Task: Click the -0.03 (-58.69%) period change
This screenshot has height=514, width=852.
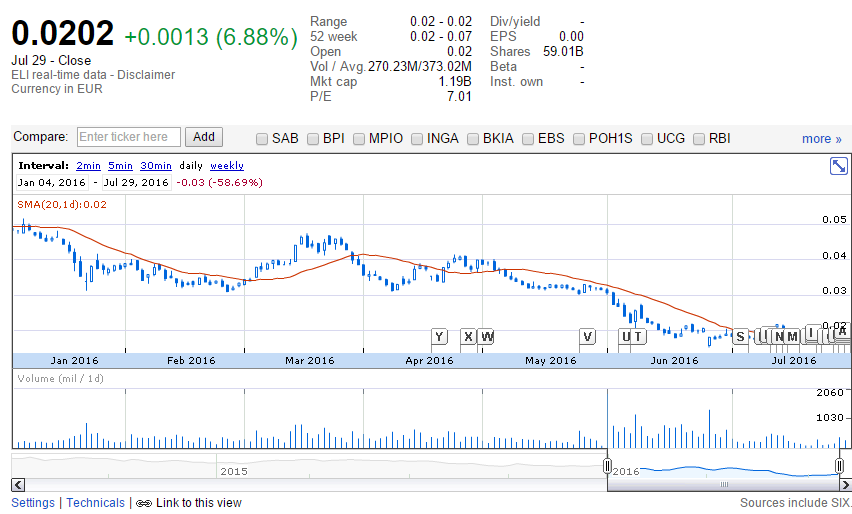Action: coord(220,183)
